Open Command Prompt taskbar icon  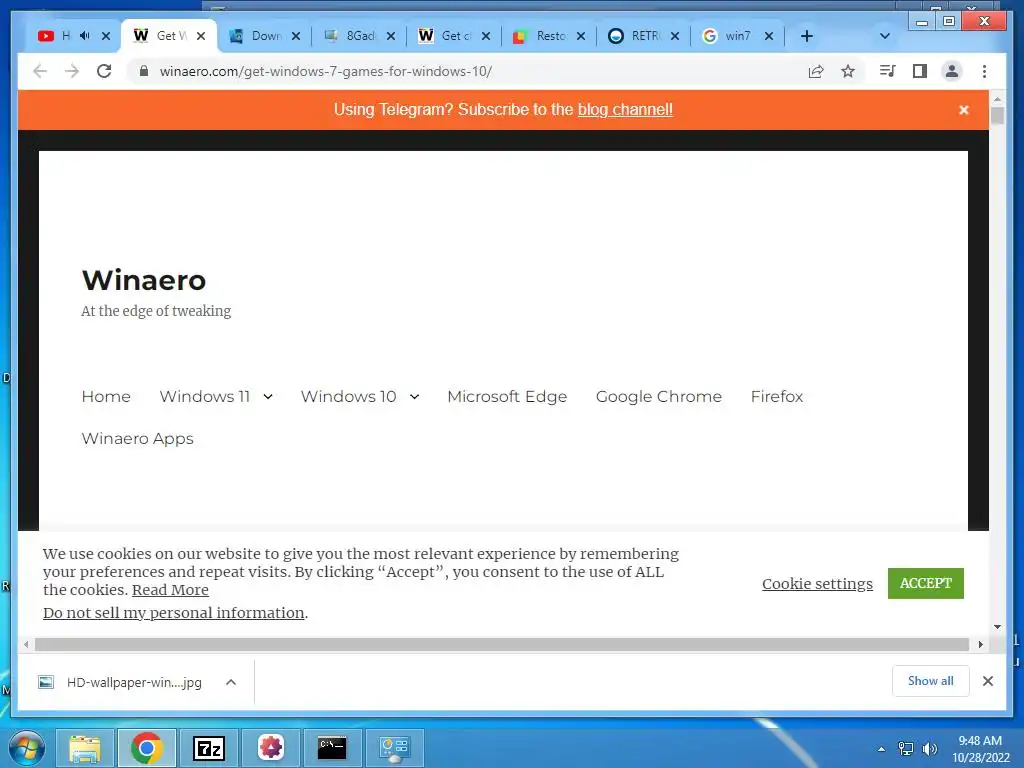pyautogui.click(x=332, y=748)
